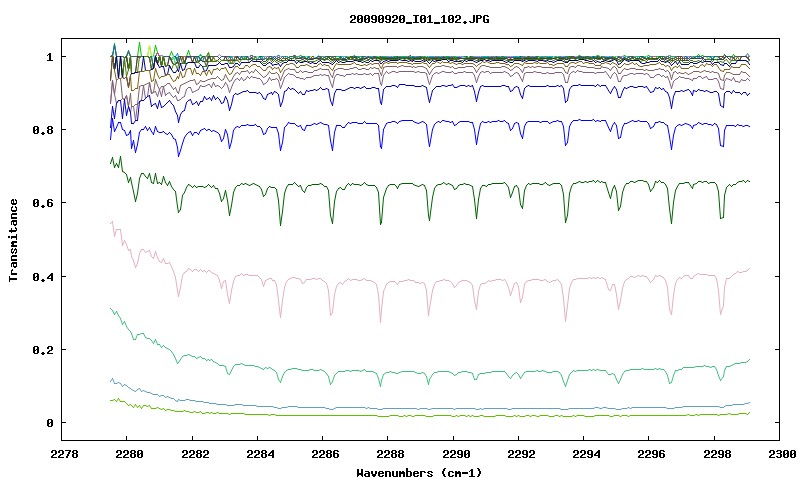
Task: Click the x-axis tick label 2296
Action: tap(652, 454)
